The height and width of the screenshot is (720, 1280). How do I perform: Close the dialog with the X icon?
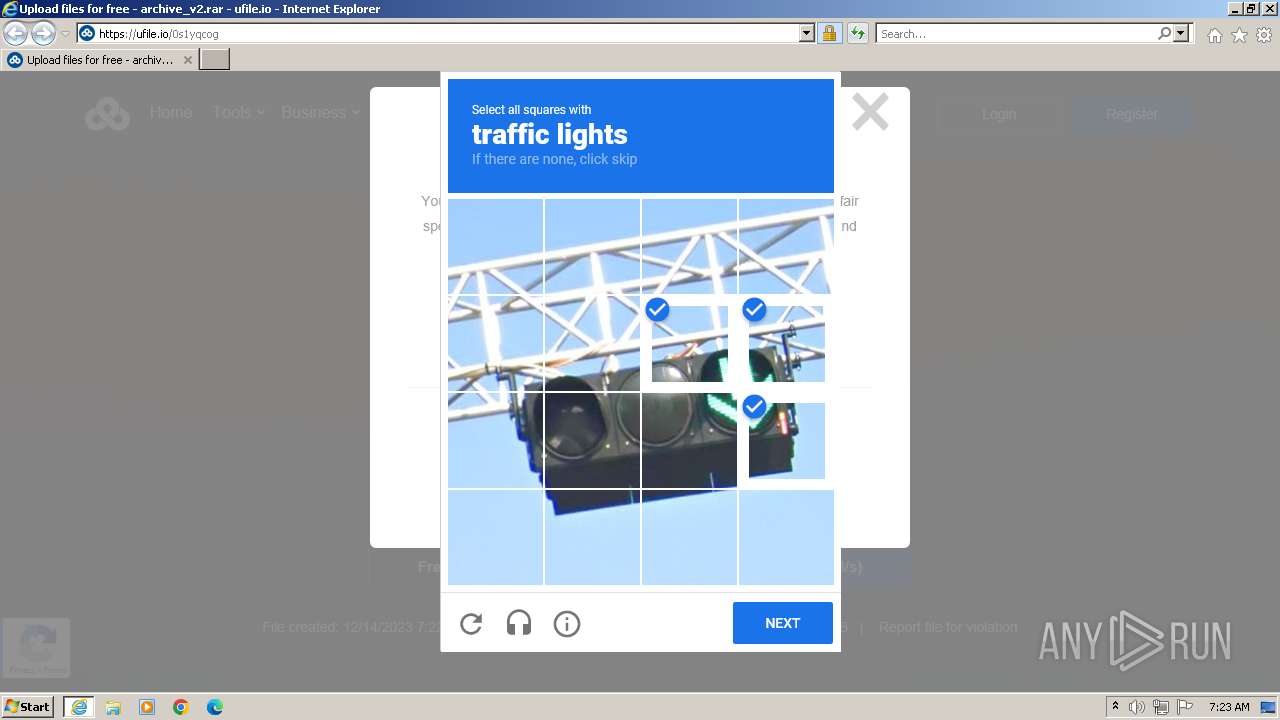point(870,112)
